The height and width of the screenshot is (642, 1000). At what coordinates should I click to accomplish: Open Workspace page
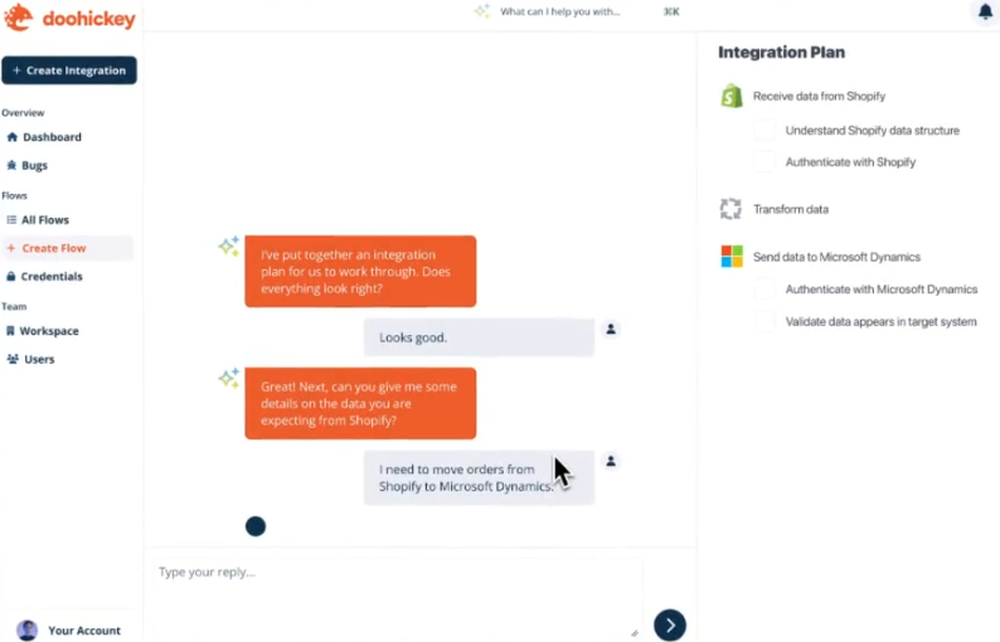click(x=68, y=331)
